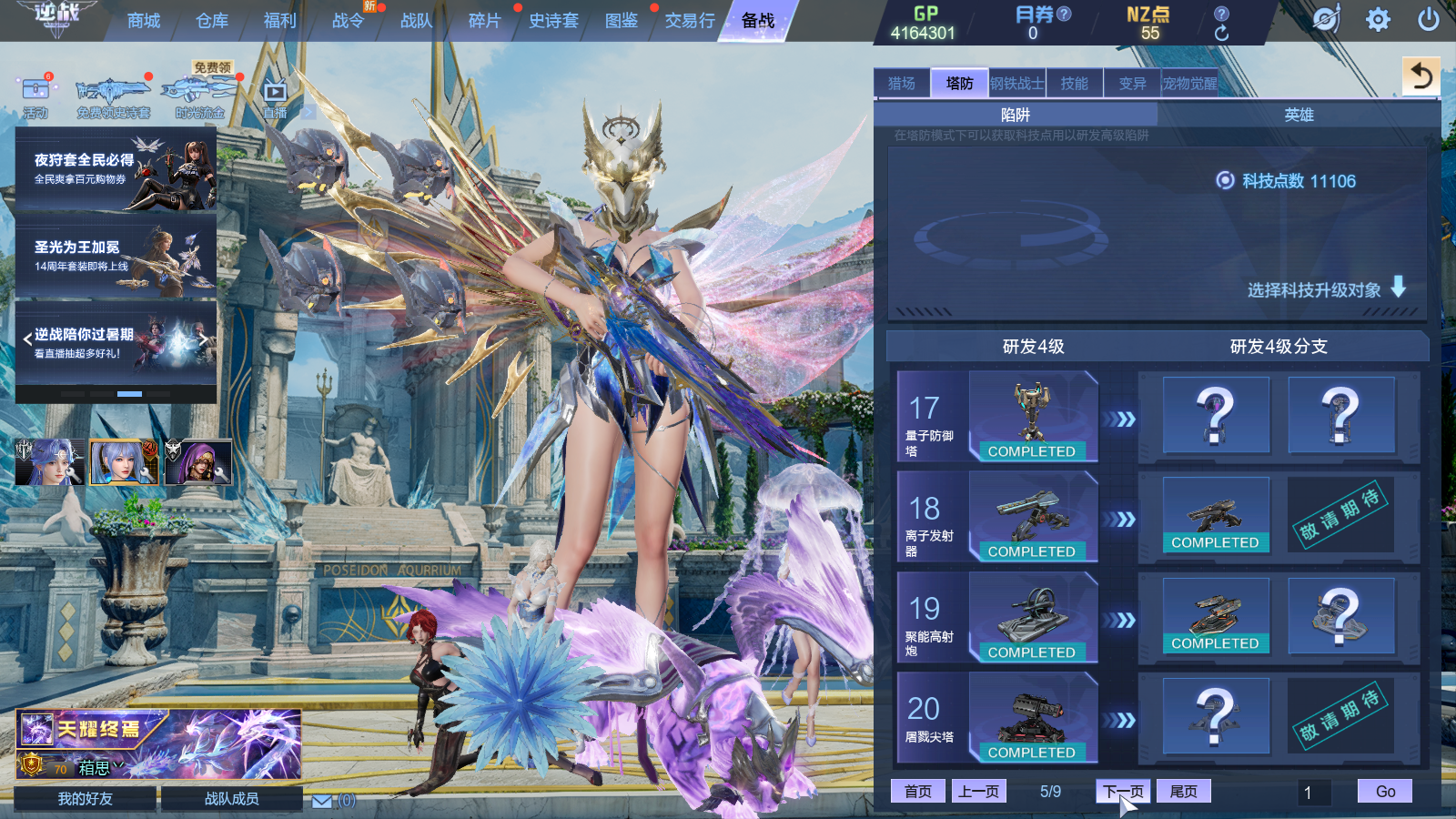Go to 上一页 previous page

[x=978, y=791]
